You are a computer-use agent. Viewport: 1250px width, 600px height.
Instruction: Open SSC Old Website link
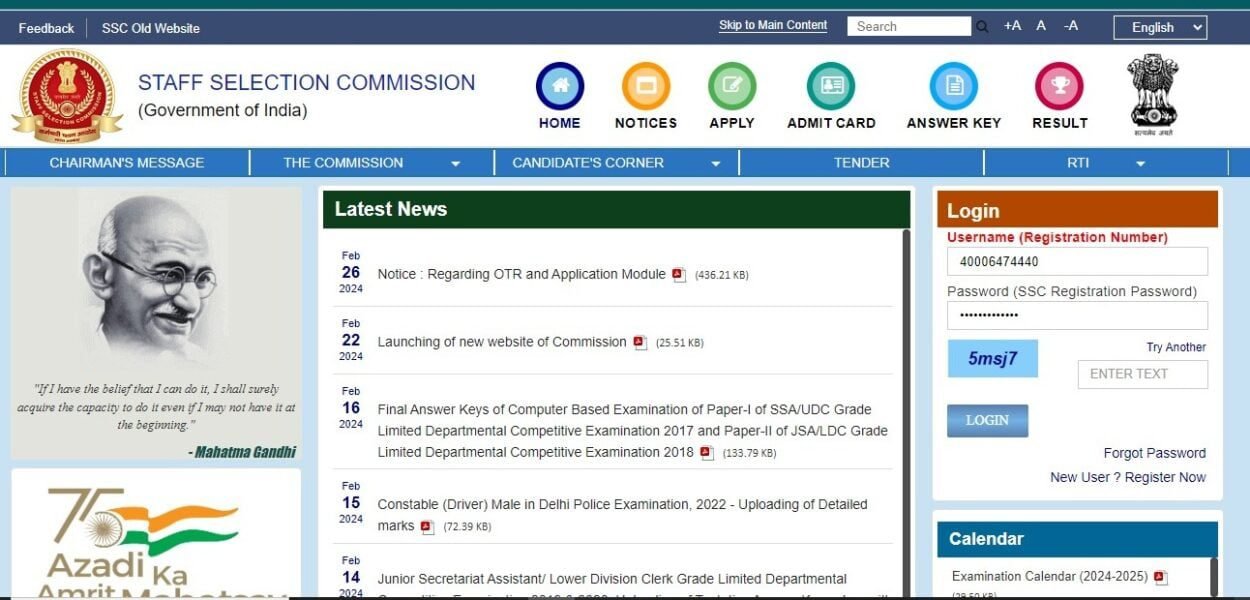point(151,28)
